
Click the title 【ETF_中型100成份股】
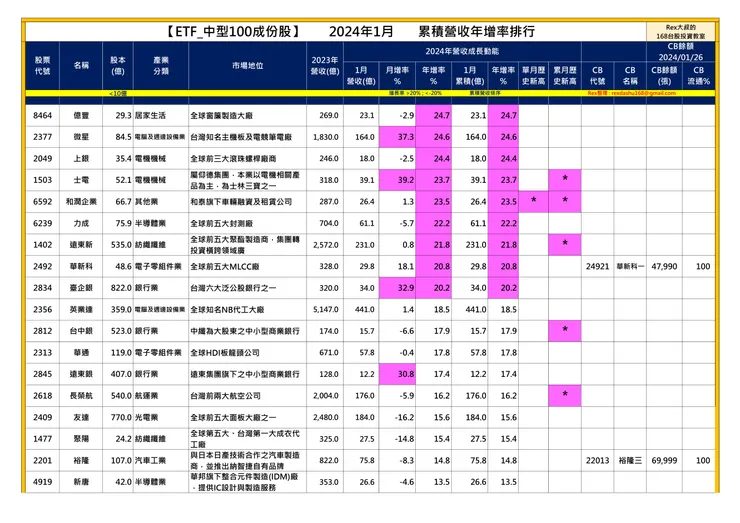click(x=233, y=31)
